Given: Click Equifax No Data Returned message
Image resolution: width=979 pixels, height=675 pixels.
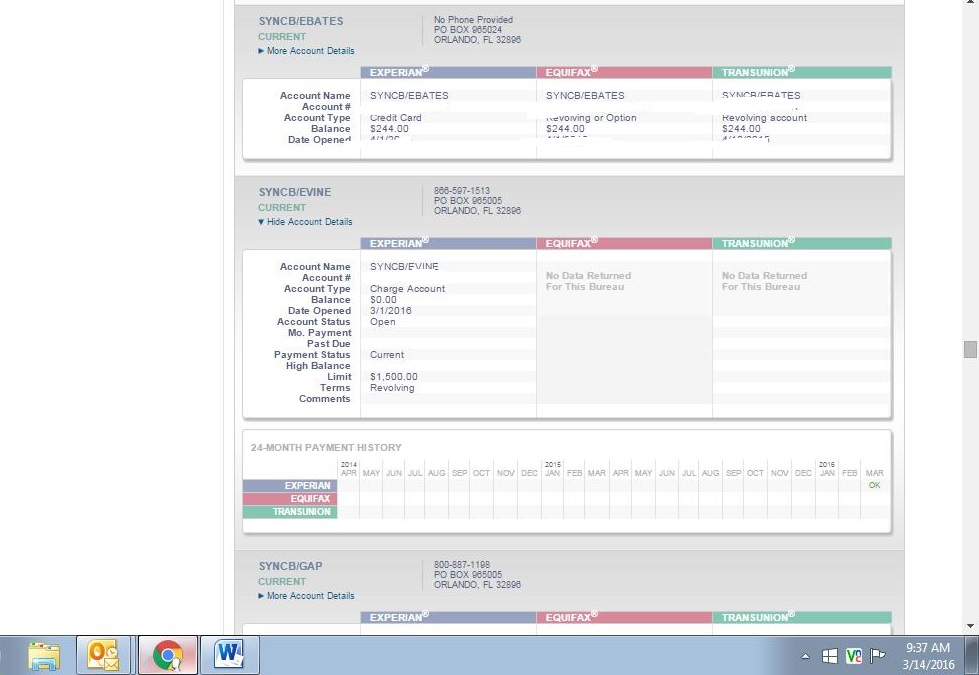Looking at the screenshot, I should (x=588, y=281).
